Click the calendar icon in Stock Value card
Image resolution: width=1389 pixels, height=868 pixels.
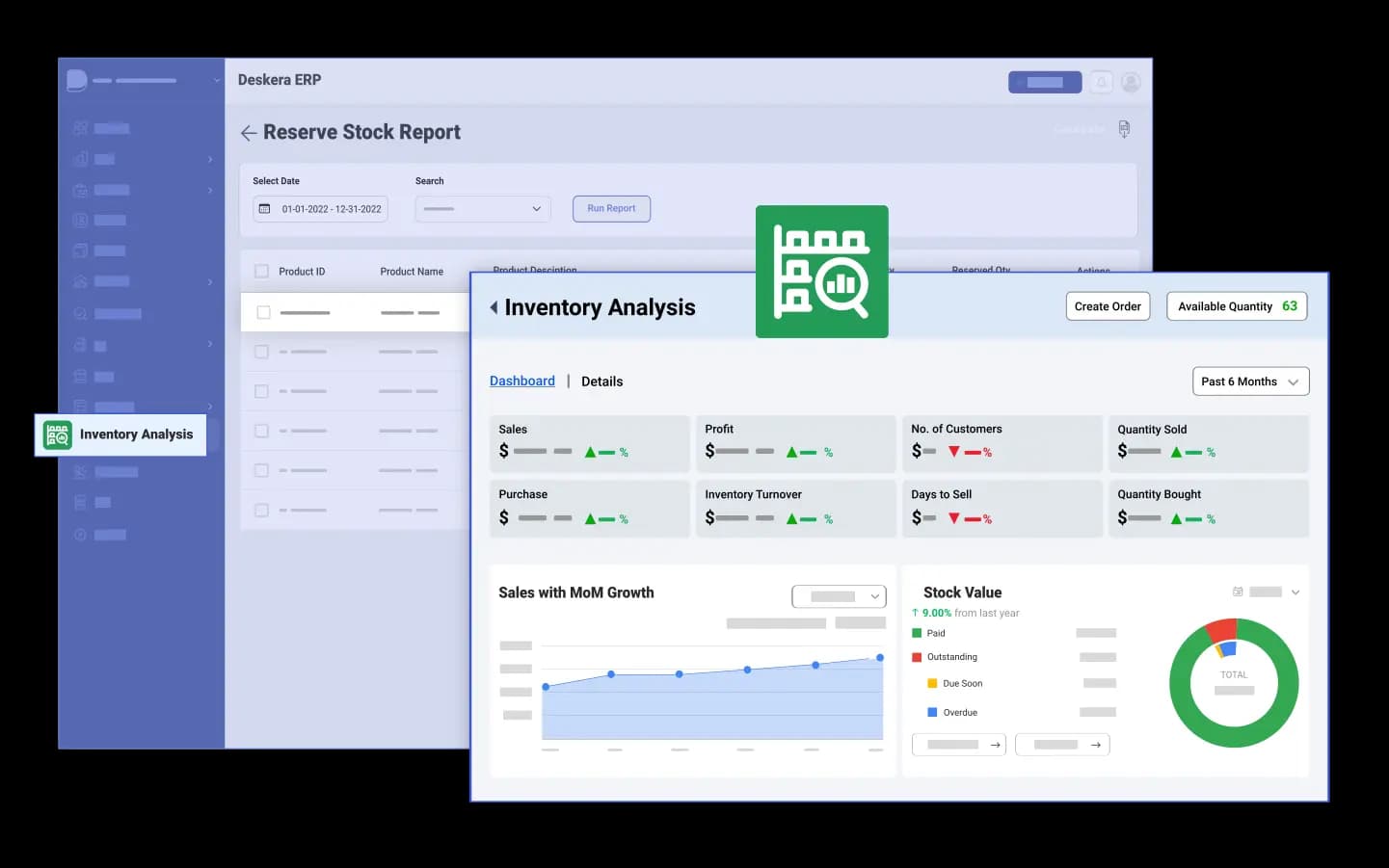click(x=1238, y=592)
